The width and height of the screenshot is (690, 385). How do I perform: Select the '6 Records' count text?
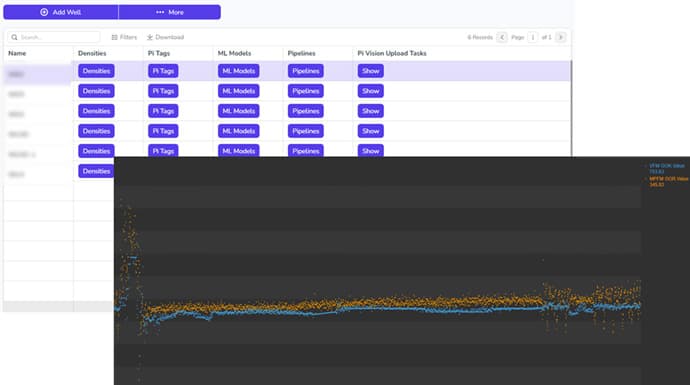coord(480,37)
